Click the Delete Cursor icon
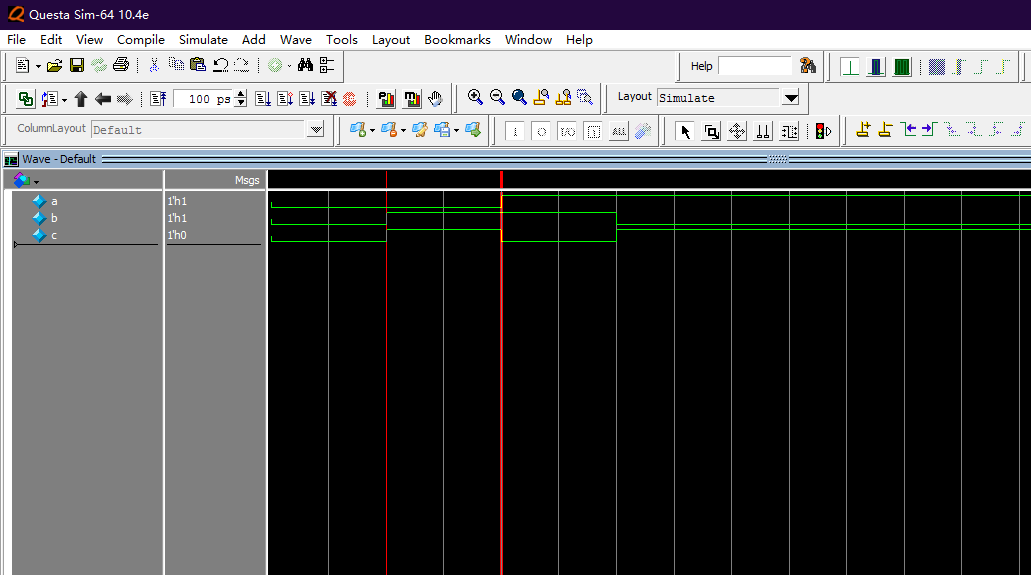This screenshot has width=1031, height=575. [x=886, y=129]
